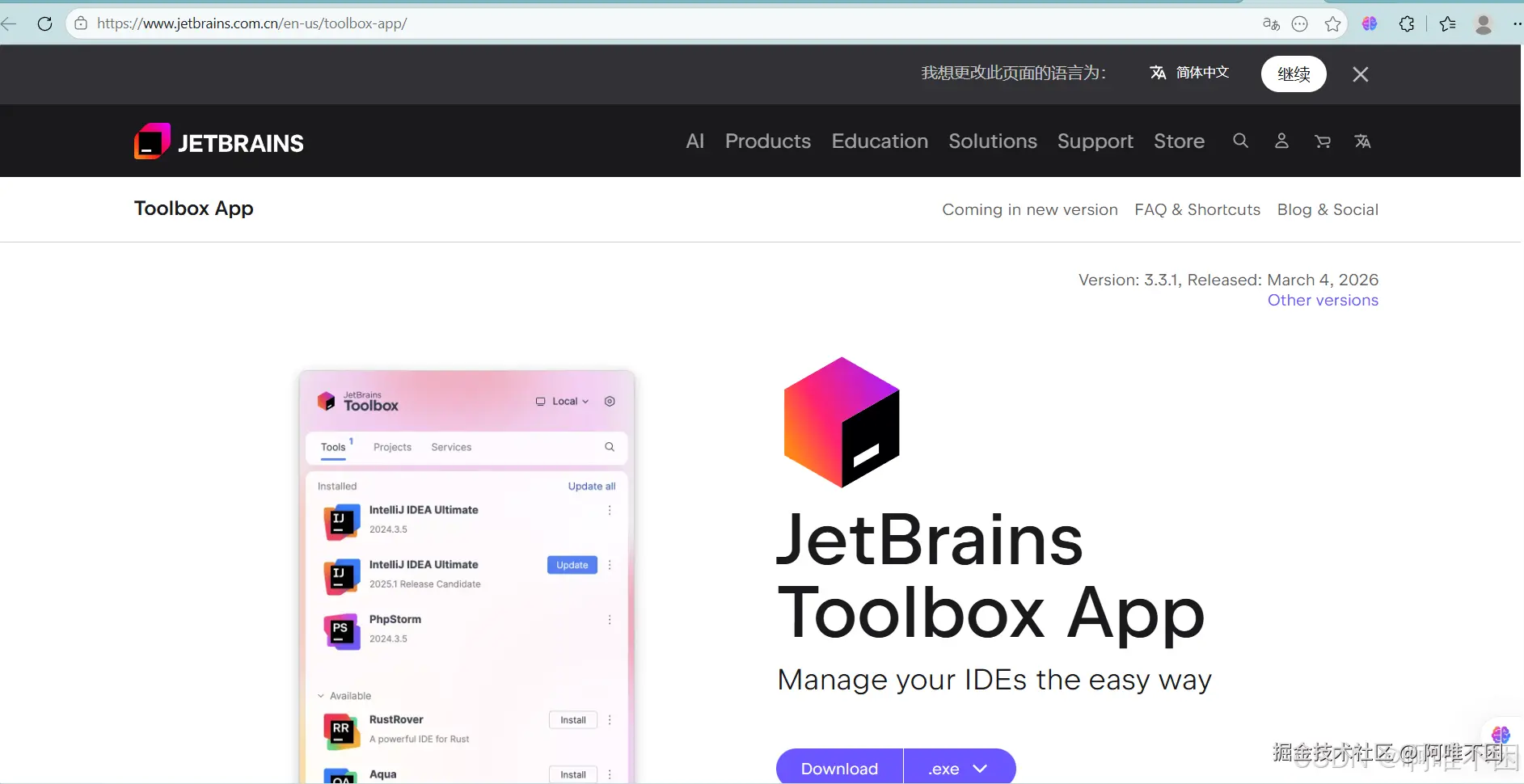The height and width of the screenshot is (784, 1524).
Task: Select Projects tab in Toolbox preview
Action: pos(392,447)
